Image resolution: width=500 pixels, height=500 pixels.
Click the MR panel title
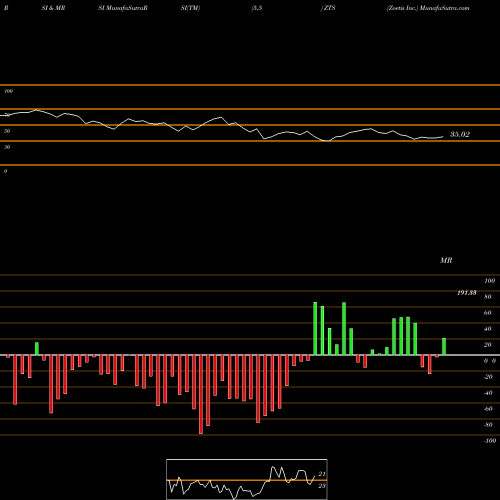pyautogui.click(x=446, y=260)
